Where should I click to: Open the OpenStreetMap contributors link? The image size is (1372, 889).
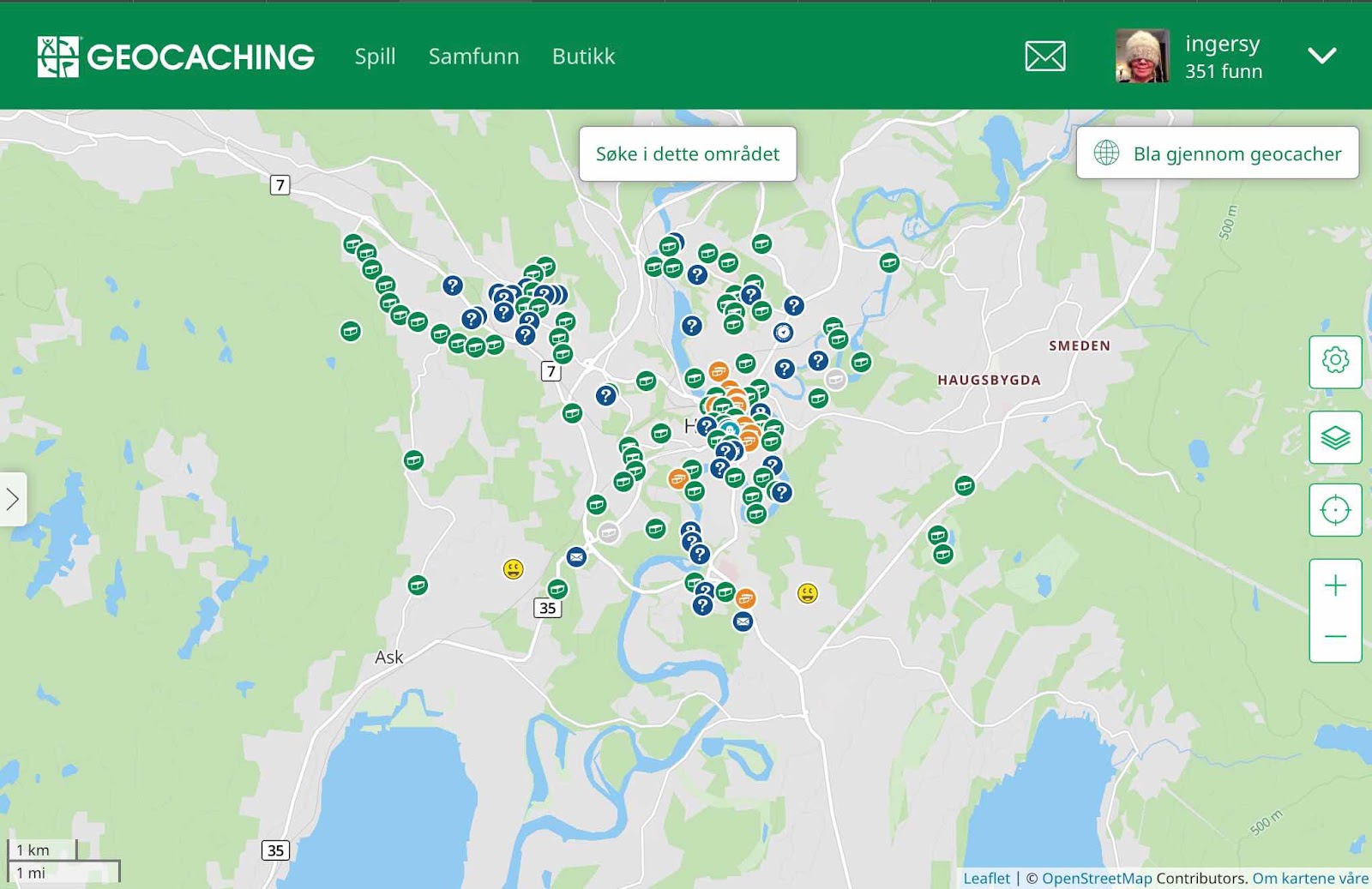click(1097, 878)
